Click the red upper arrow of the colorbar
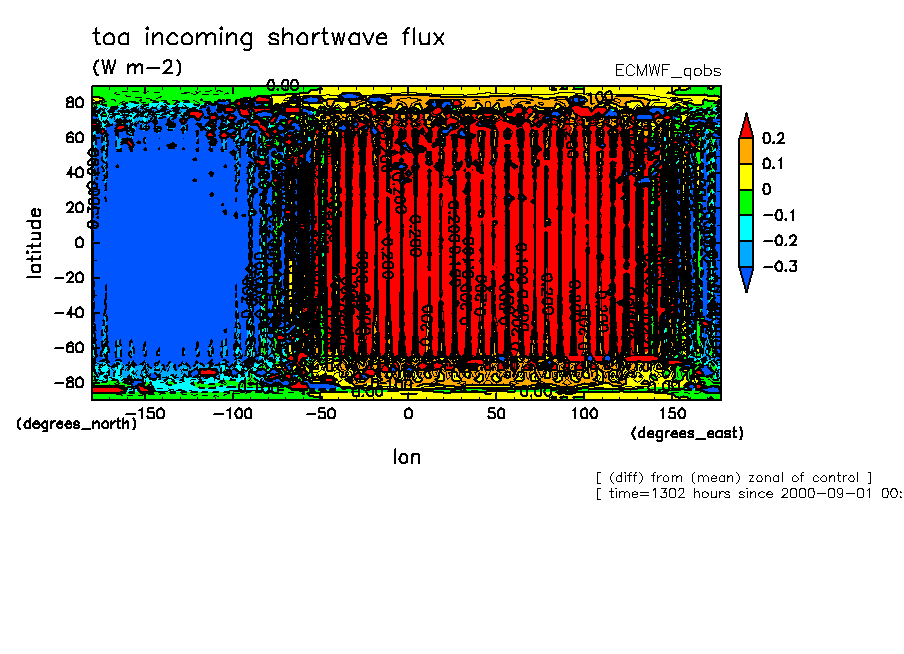 tap(746, 124)
